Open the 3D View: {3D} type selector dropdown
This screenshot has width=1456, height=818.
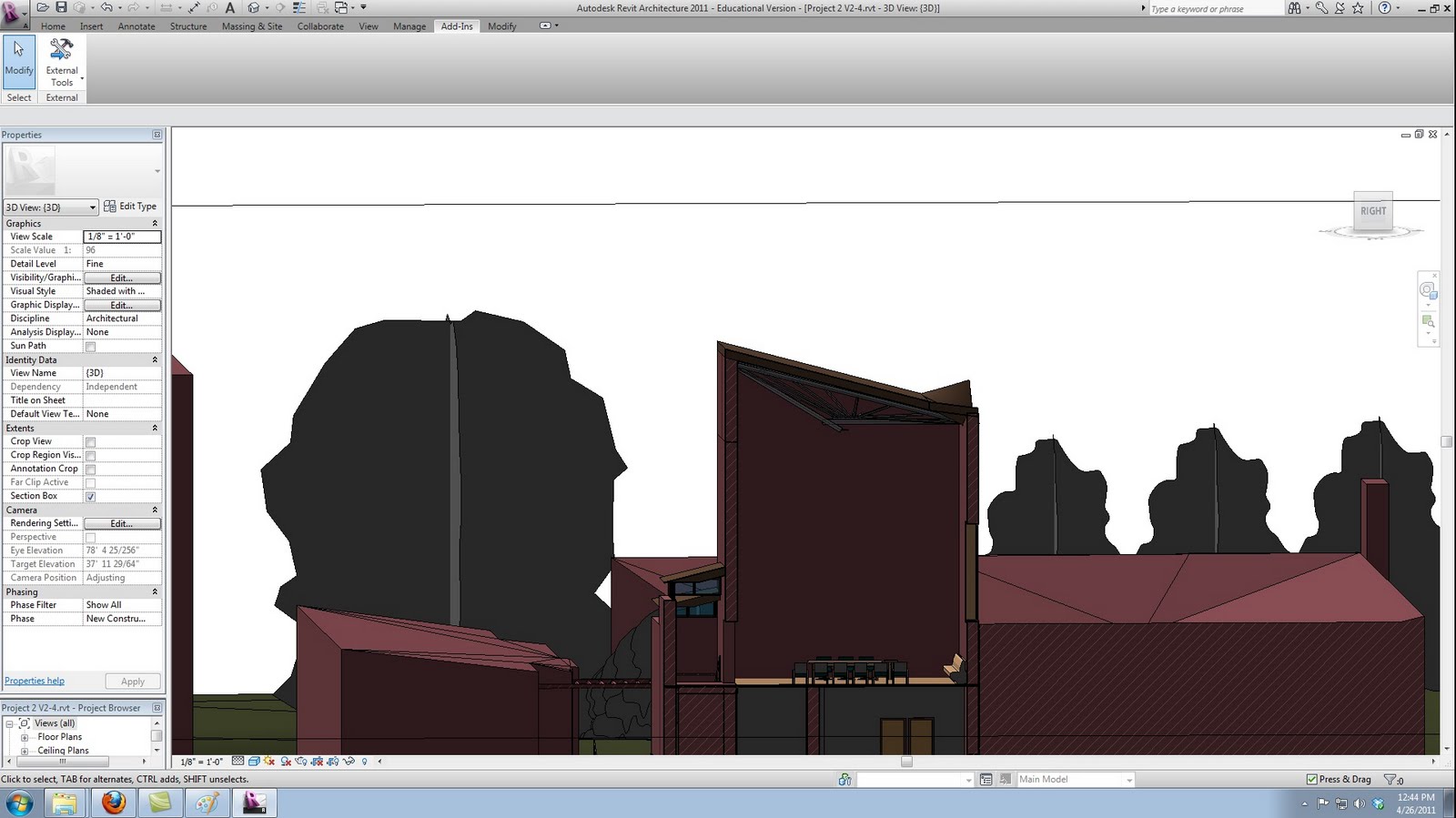(x=50, y=207)
